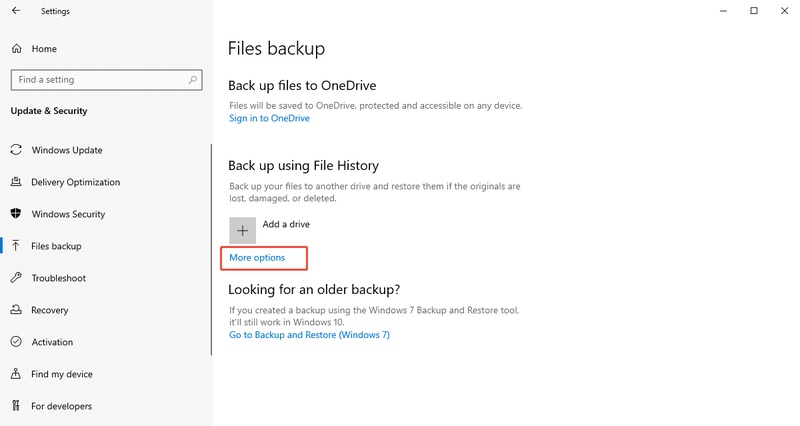800x426 pixels.
Task: Click the Back up using File History heading
Action: coord(304,166)
